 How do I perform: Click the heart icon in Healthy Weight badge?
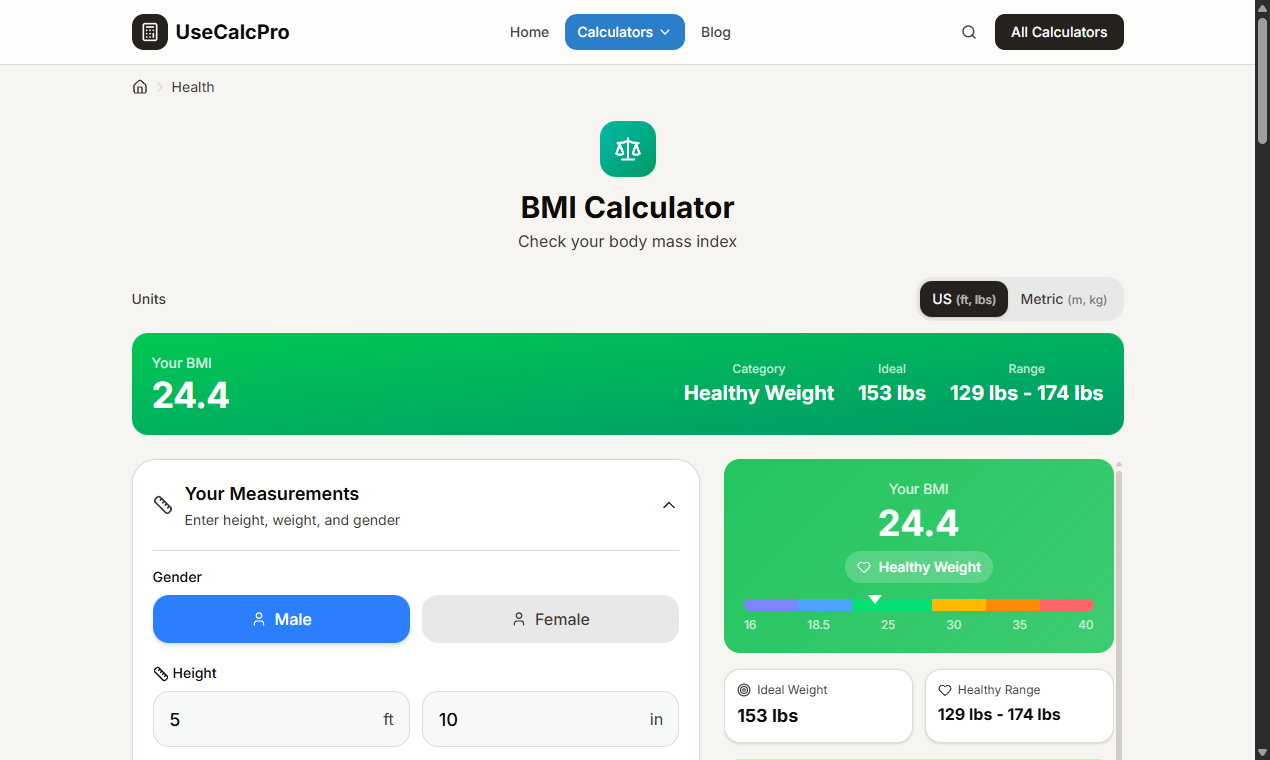click(864, 567)
